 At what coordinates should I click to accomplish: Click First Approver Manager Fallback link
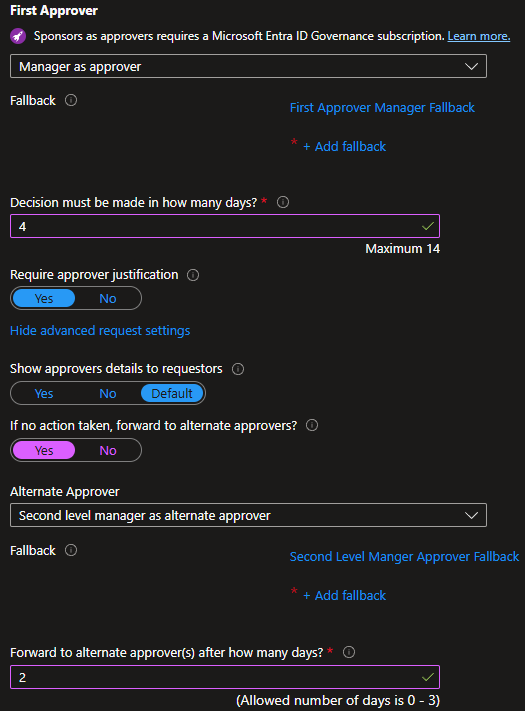tap(382, 107)
